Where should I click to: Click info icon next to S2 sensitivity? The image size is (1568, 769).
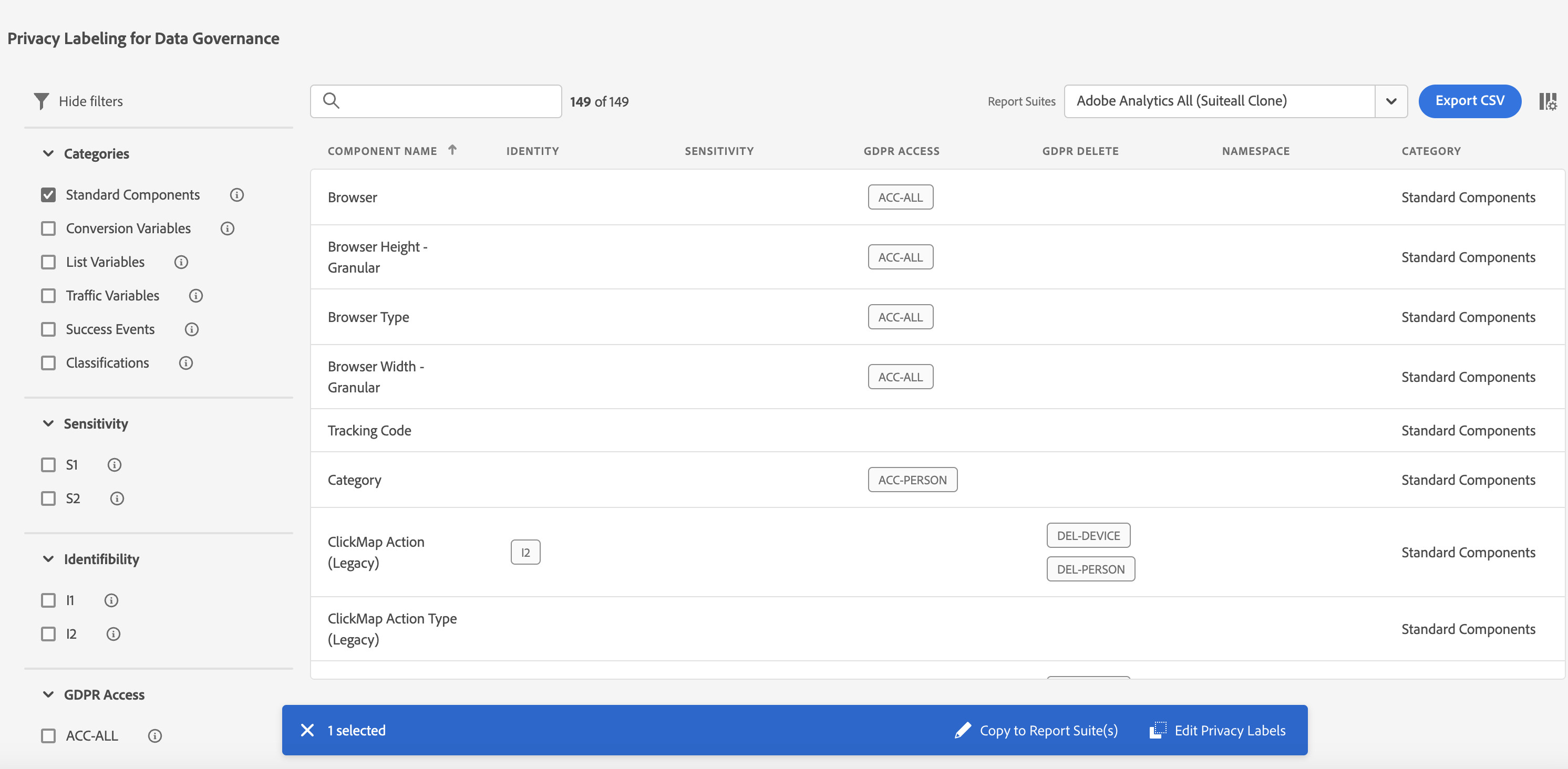(x=117, y=498)
